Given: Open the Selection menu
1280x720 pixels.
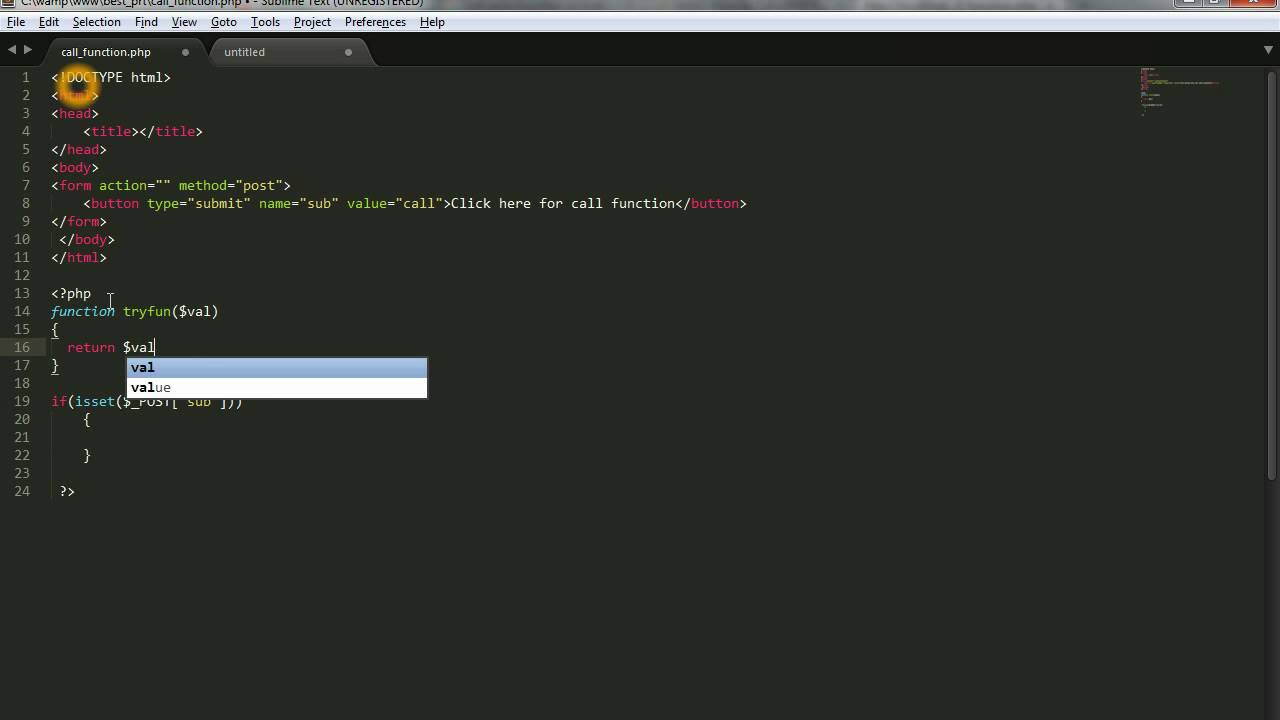Looking at the screenshot, I should (x=97, y=22).
